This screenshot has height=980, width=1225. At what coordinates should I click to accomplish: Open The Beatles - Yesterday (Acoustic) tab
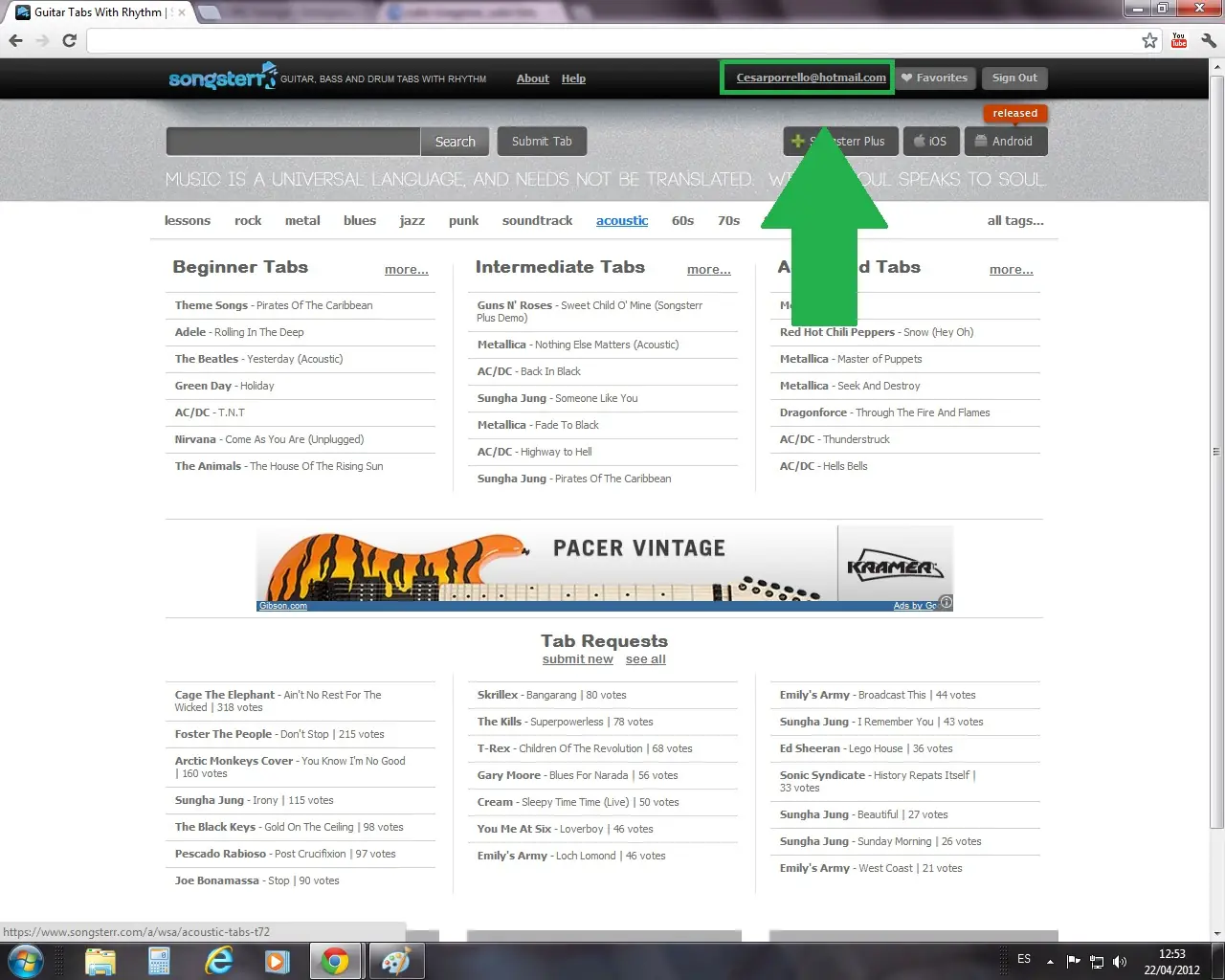click(x=258, y=359)
